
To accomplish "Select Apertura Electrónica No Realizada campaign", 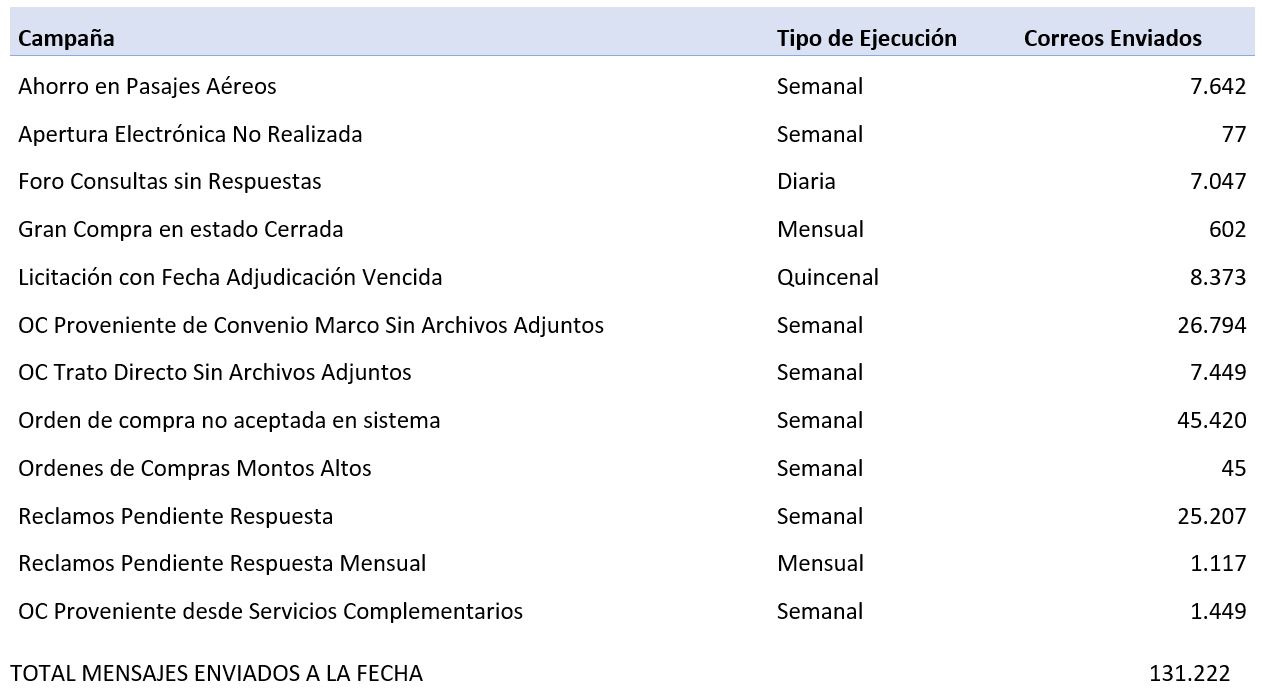I will coord(190,134).
